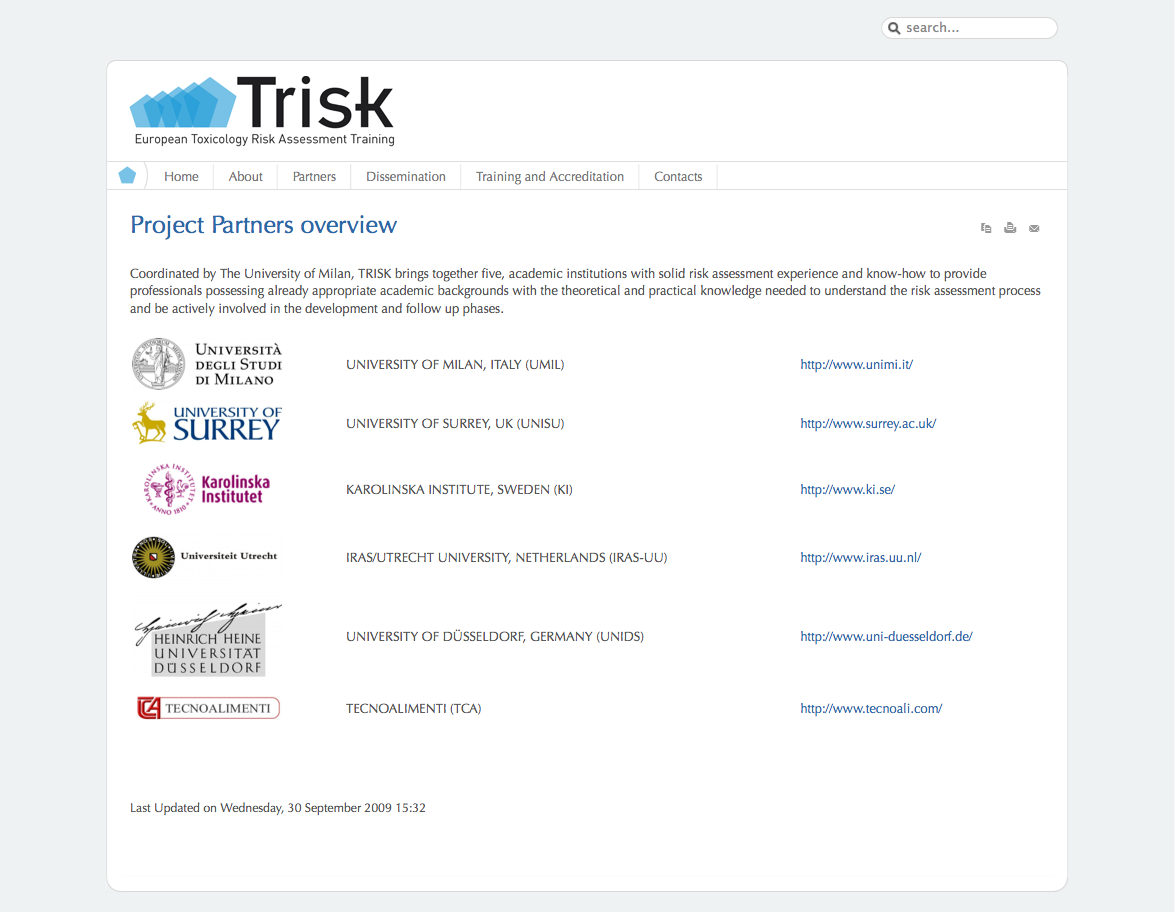Click the magnifier icon in search box
The width and height of the screenshot is (1175, 912).
coord(894,28)
